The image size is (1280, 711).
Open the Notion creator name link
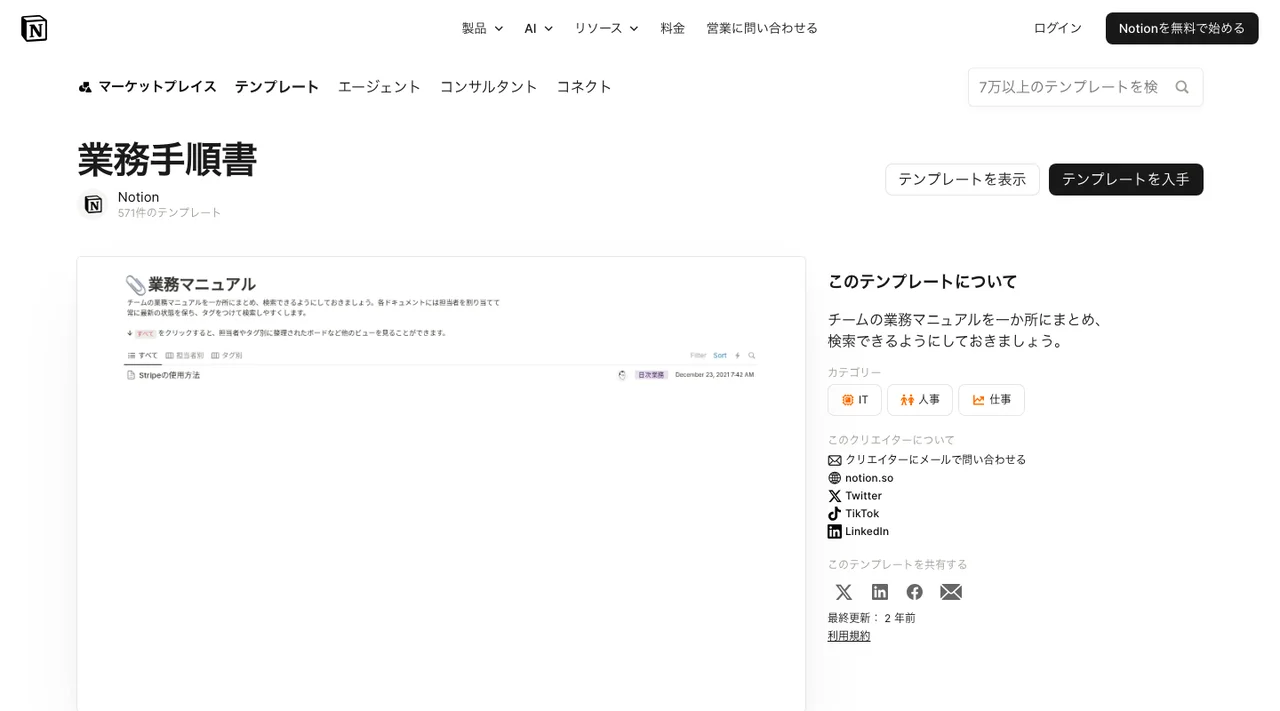point(138,197)
